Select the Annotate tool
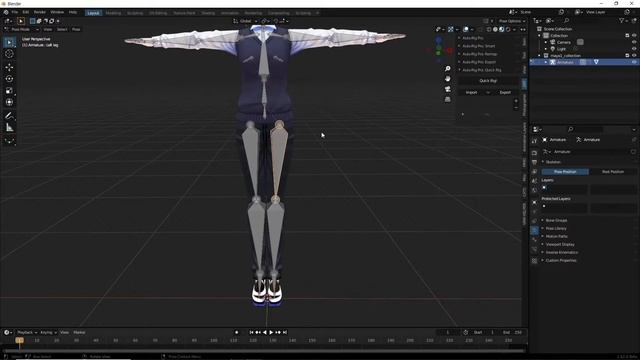This screenshot has width=640, height=360. 9,116
